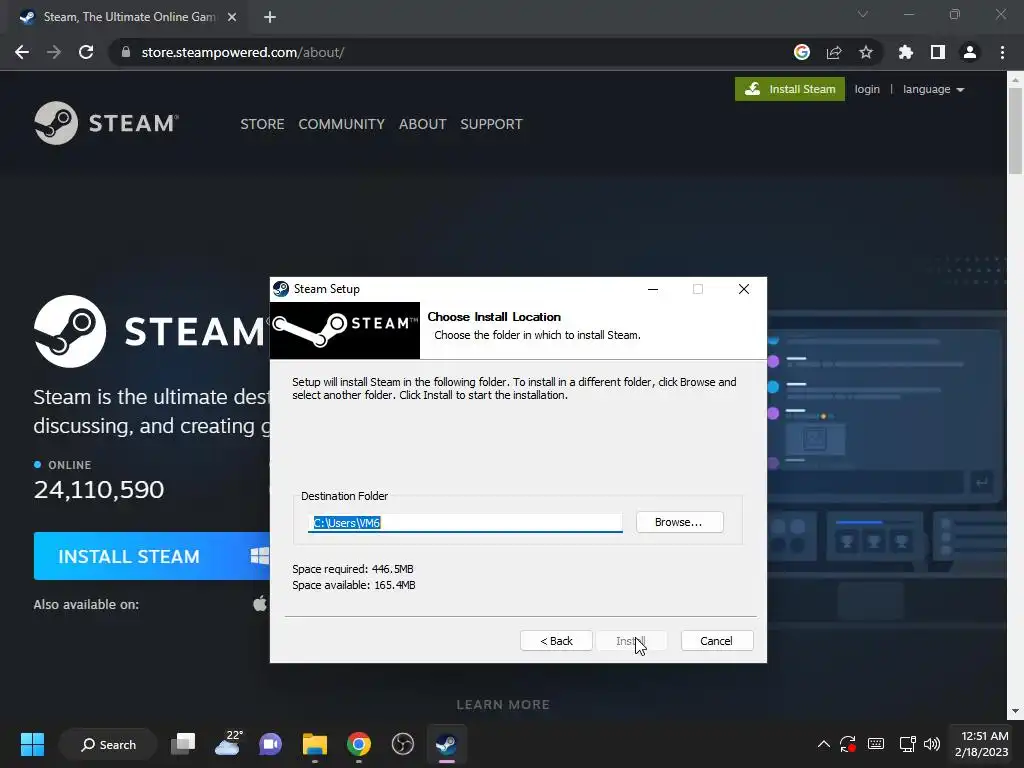Click the share page icon
The height and width of the screenshot is (768, 1024).
point(834,52)
